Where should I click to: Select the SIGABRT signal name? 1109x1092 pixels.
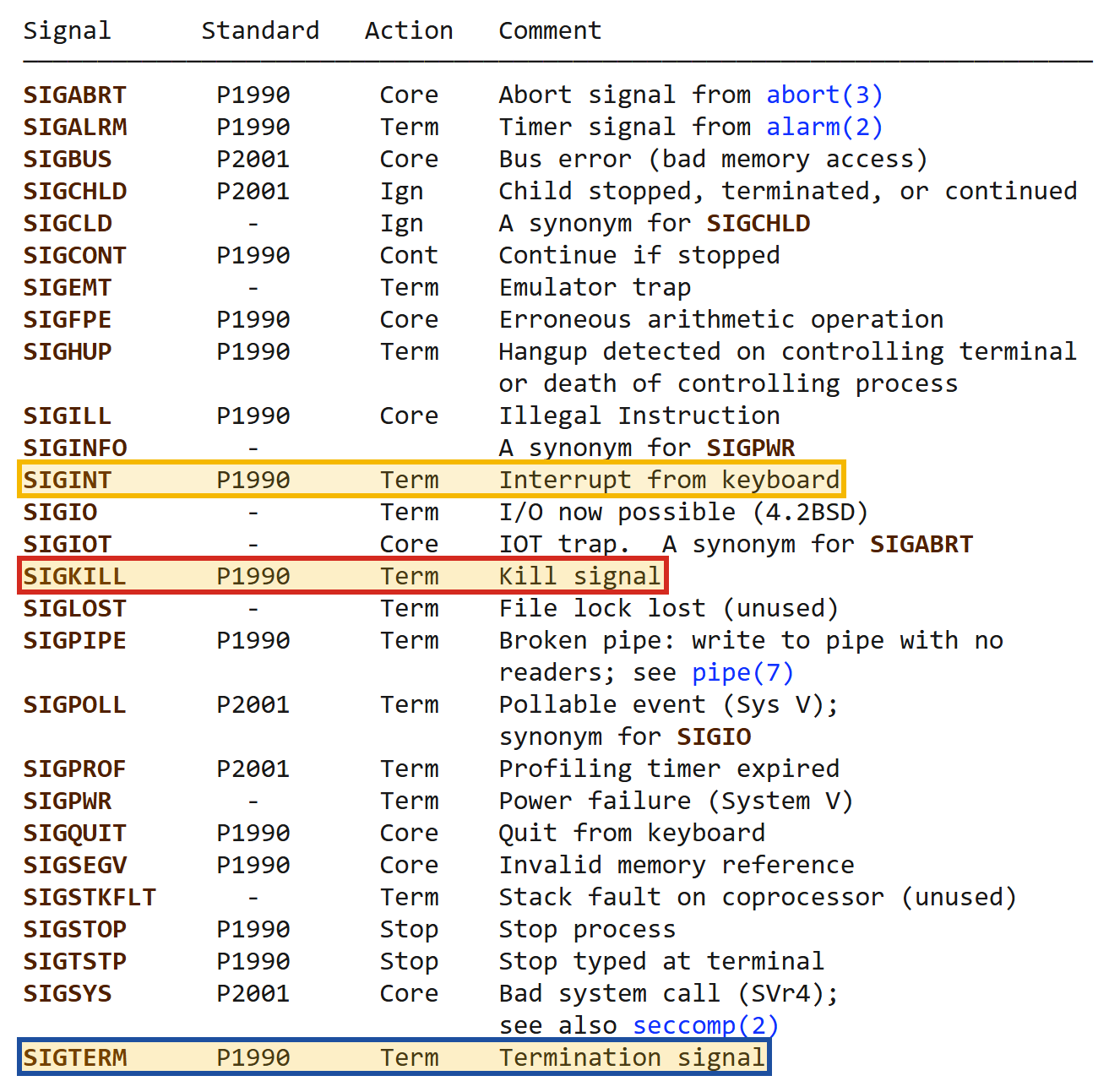point(75,95)
